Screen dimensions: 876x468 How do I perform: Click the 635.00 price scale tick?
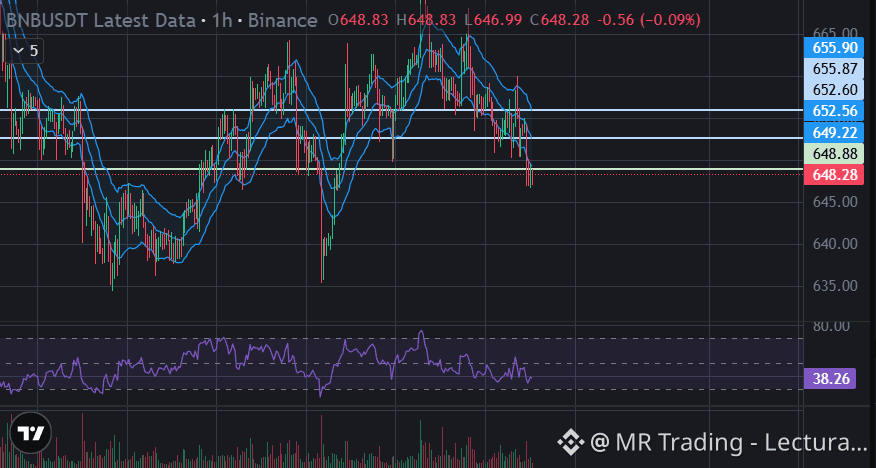(835, 286)
